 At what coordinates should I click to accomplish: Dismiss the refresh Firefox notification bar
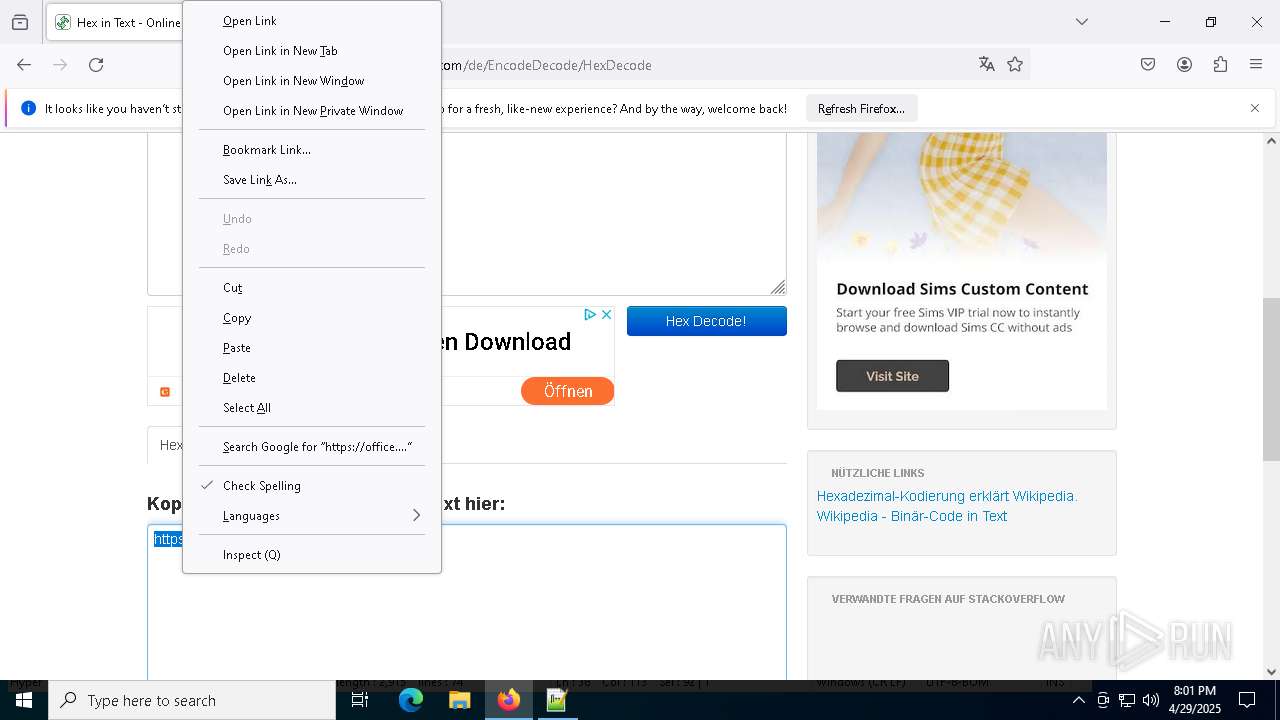pos(1255,108)
